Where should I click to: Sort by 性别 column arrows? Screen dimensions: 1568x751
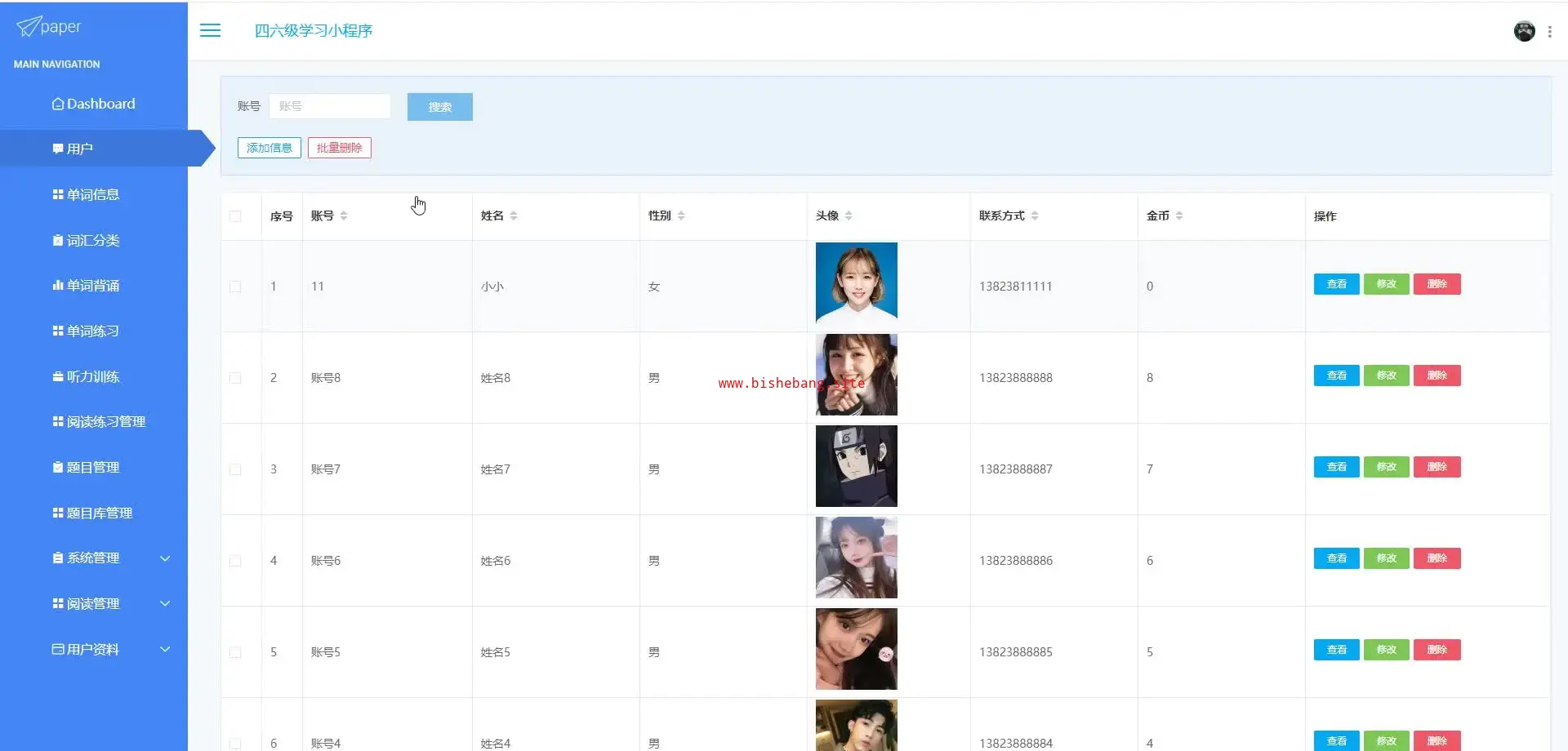point(681,216)
